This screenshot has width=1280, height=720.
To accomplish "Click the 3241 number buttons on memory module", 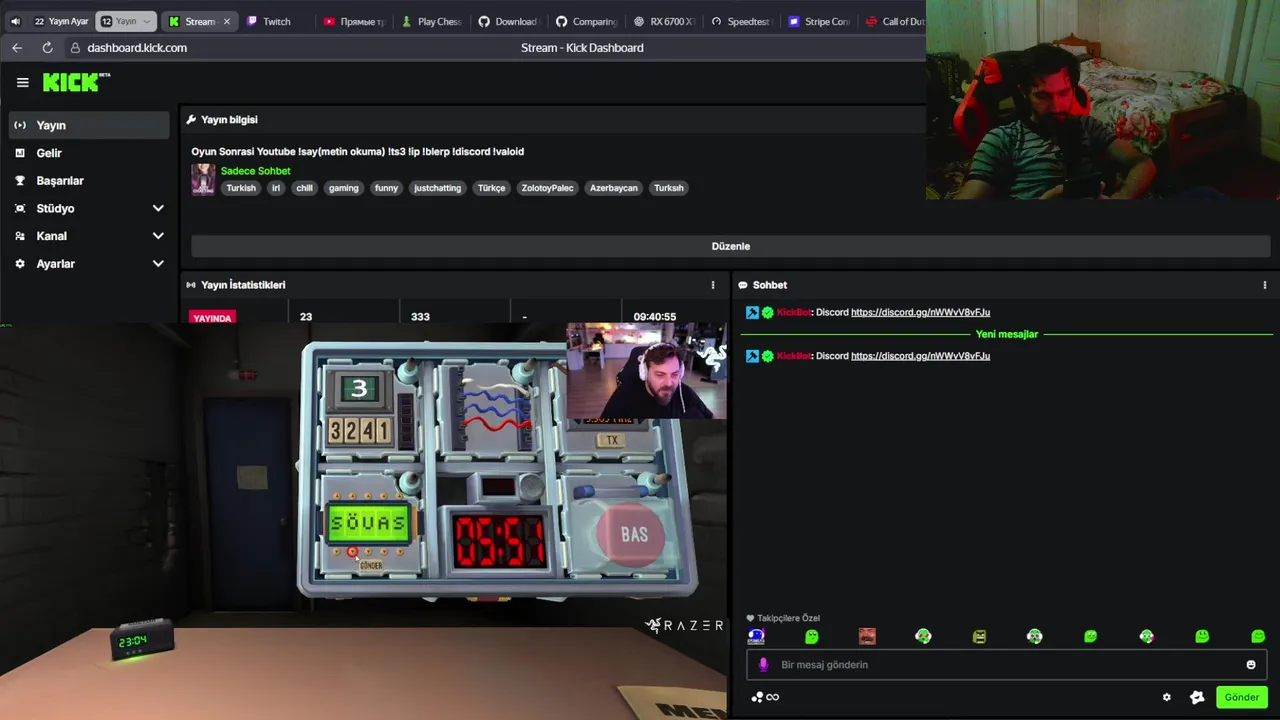I will tap(359, 431).
